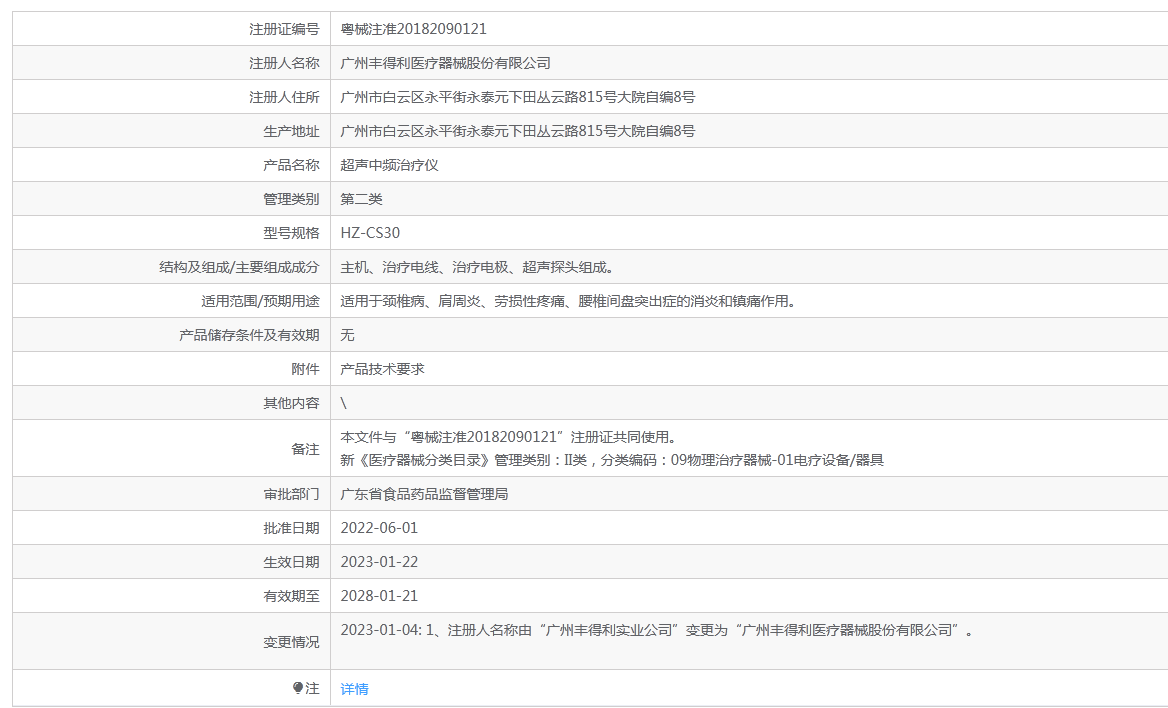Click the 结构及组成/主要组成成分 label
Screen dimensions: 1168x708
[239, 268]
